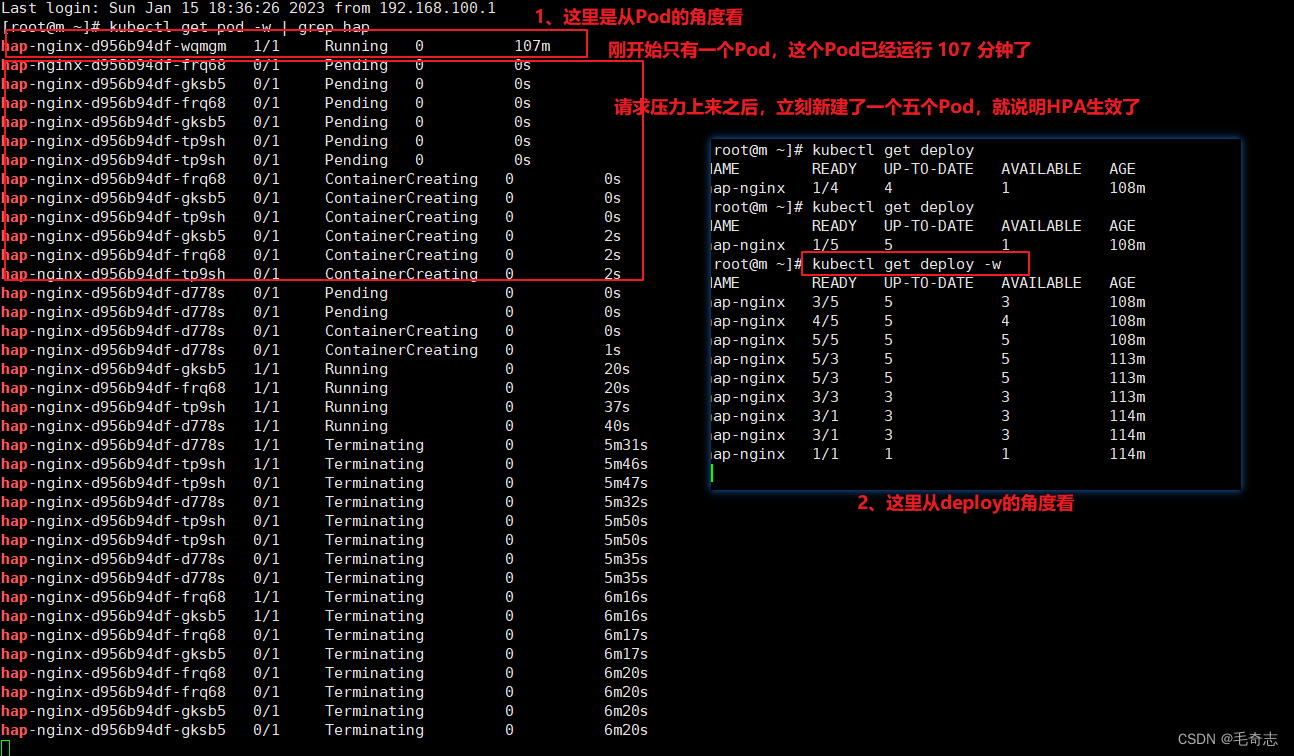Select the gksb5 Terminating row aged 6m16s

(x=324, y=616)
